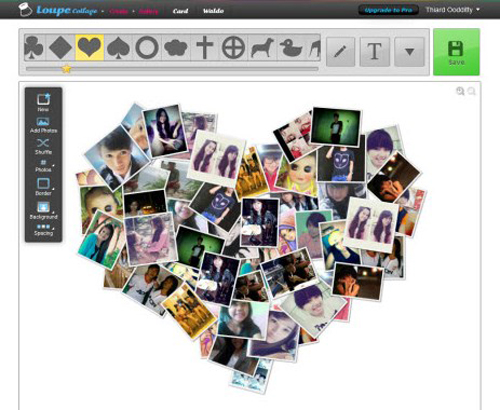Image resolution: width=500 pixels, height=410 pixels.
Task: Click the green-tinted photo at top right of heart
Action: tap(336, 127)
